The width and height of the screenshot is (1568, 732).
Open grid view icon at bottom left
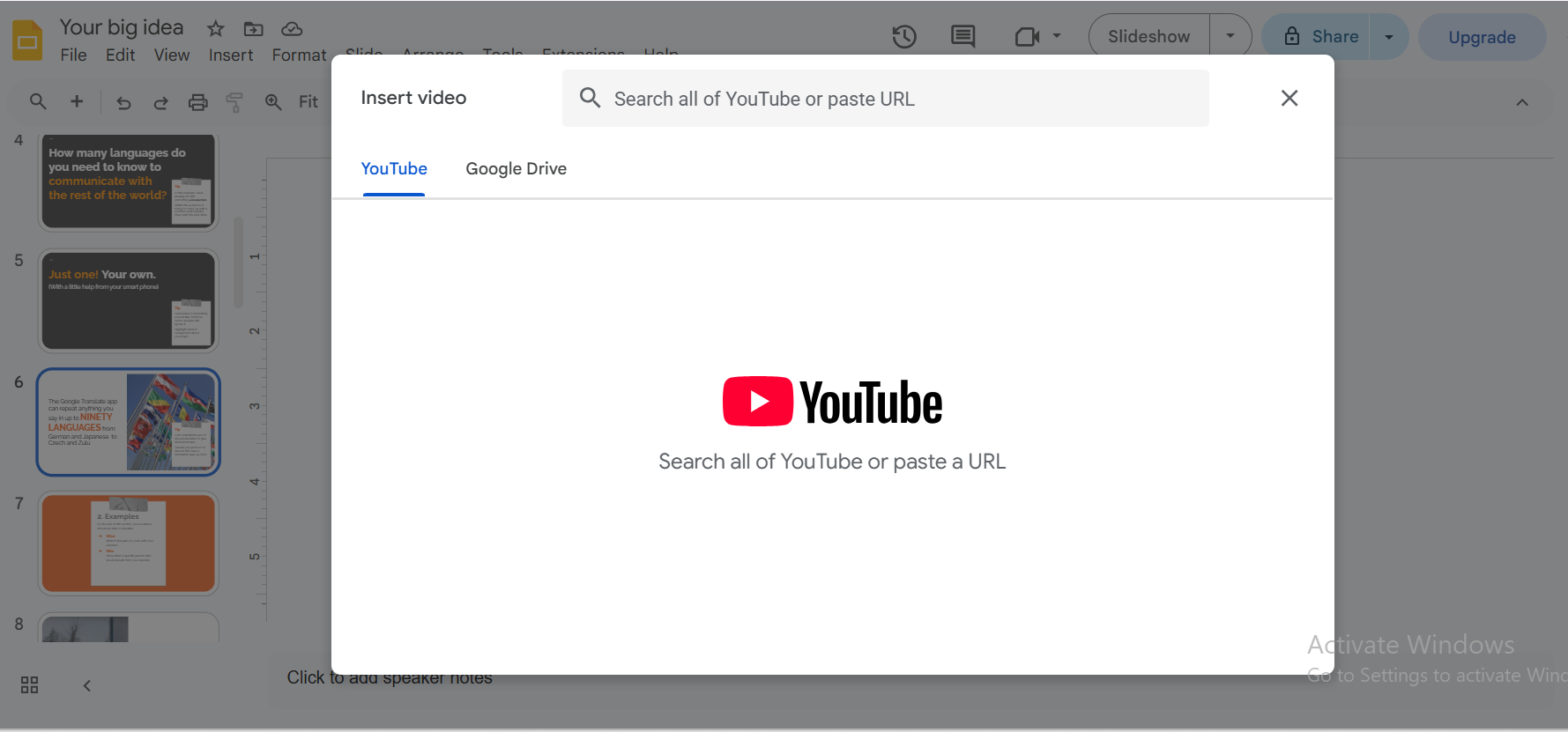click(29, 685)
